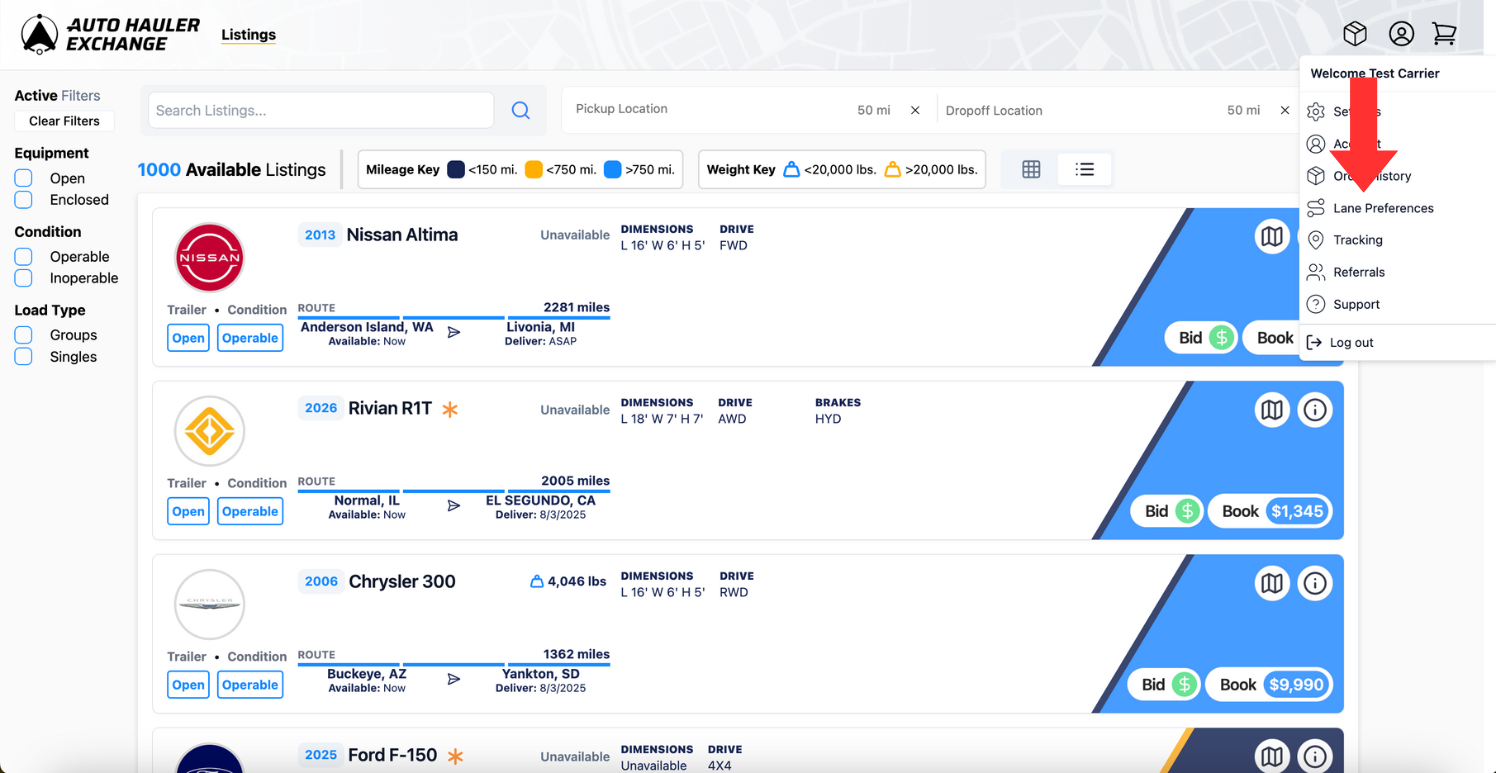
Task: Click the route arrow on Buckeye, AZ route
Action: coord(454,679)
